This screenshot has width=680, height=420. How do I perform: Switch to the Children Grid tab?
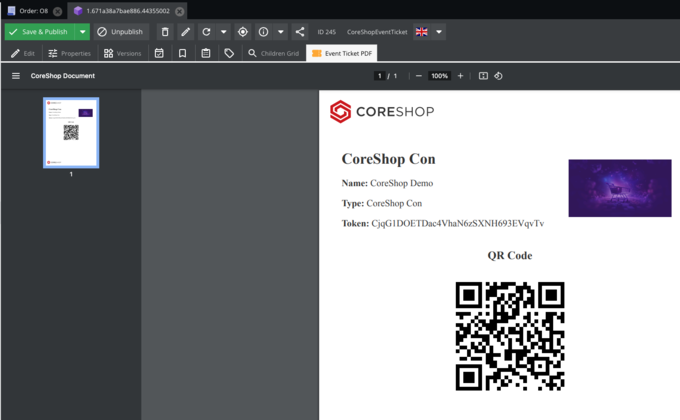pos(273,53)
